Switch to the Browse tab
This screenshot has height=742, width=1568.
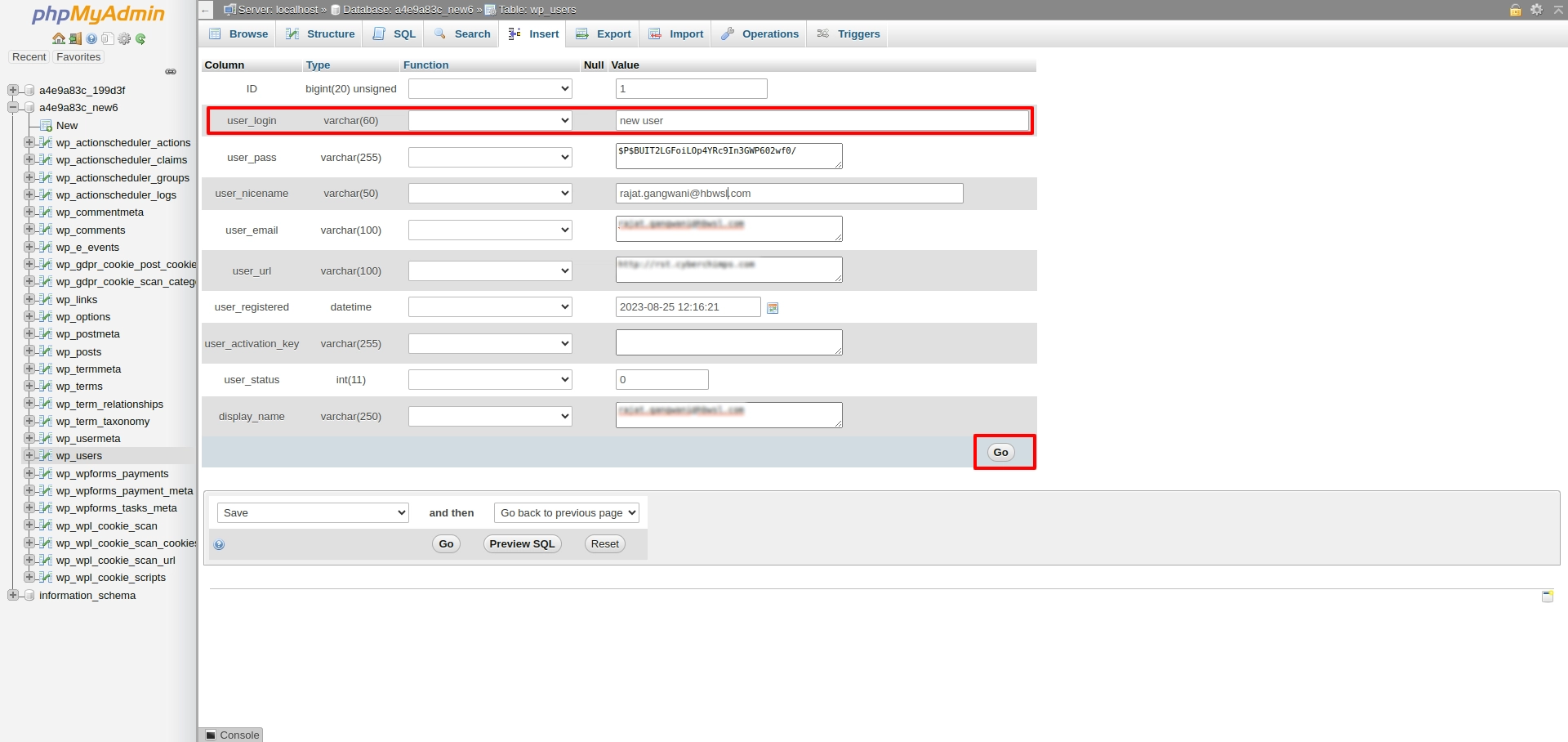tap(238, 34)
